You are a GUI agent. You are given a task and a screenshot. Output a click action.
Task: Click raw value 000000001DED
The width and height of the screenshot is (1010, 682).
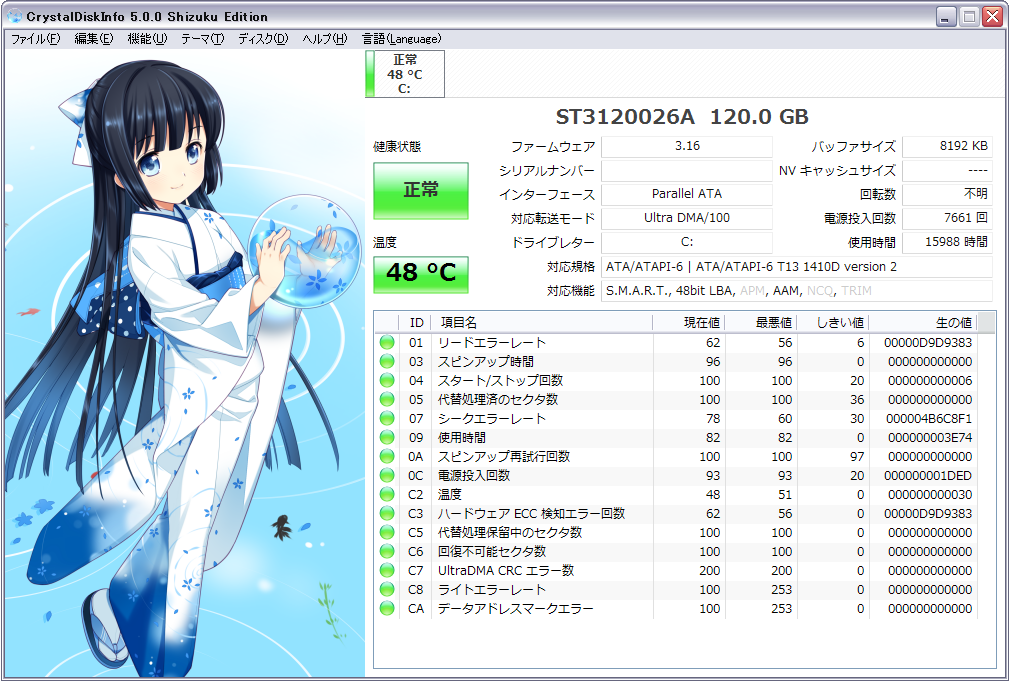point(928,475)
